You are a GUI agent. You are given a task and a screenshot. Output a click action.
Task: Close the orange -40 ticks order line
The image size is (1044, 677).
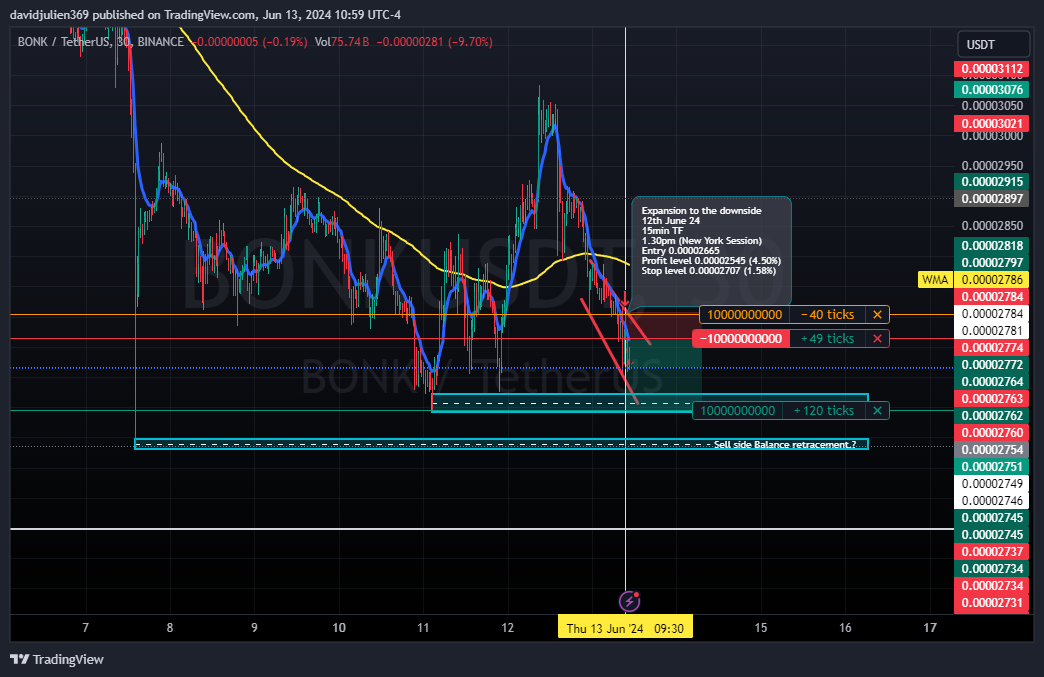878,314
